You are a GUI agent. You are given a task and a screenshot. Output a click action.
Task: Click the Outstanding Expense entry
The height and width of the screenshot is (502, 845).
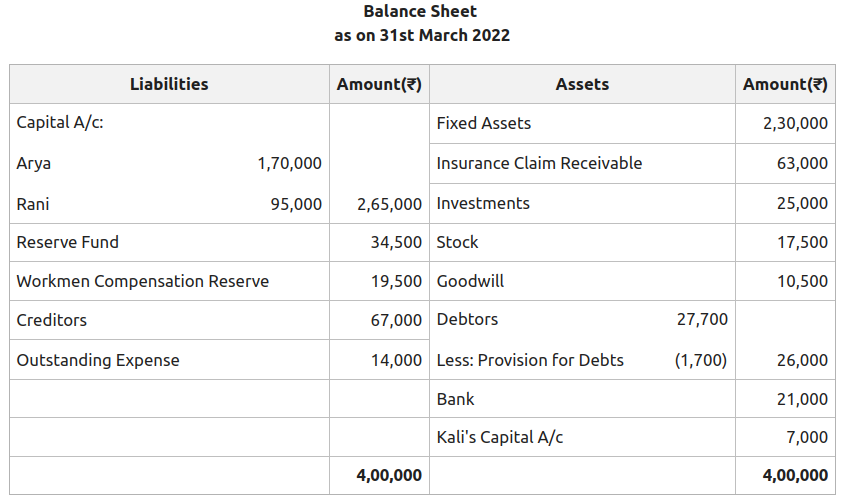click(x=98, y=360)
